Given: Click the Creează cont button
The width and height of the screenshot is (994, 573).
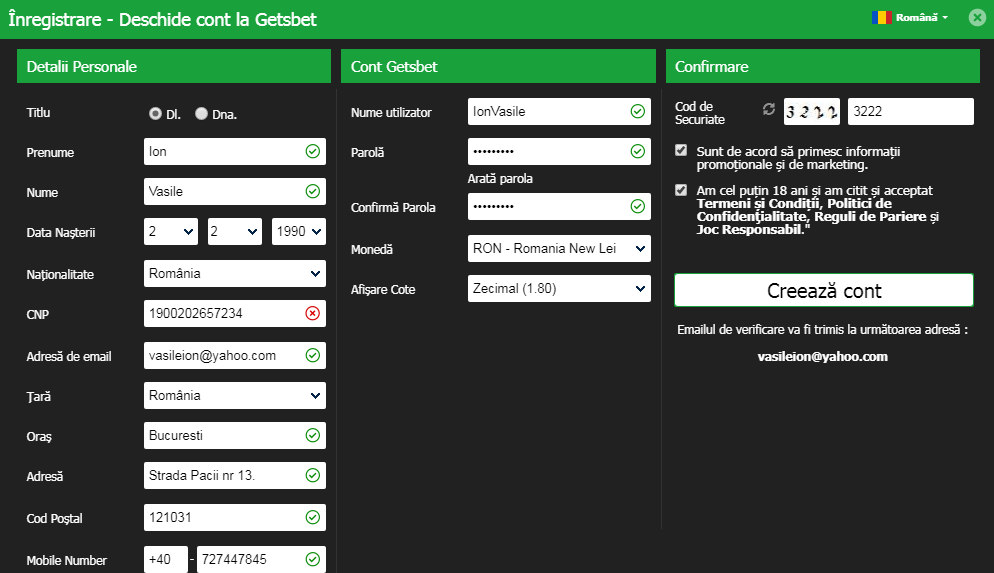Looking at the screenshot, I should pos(823,290).
